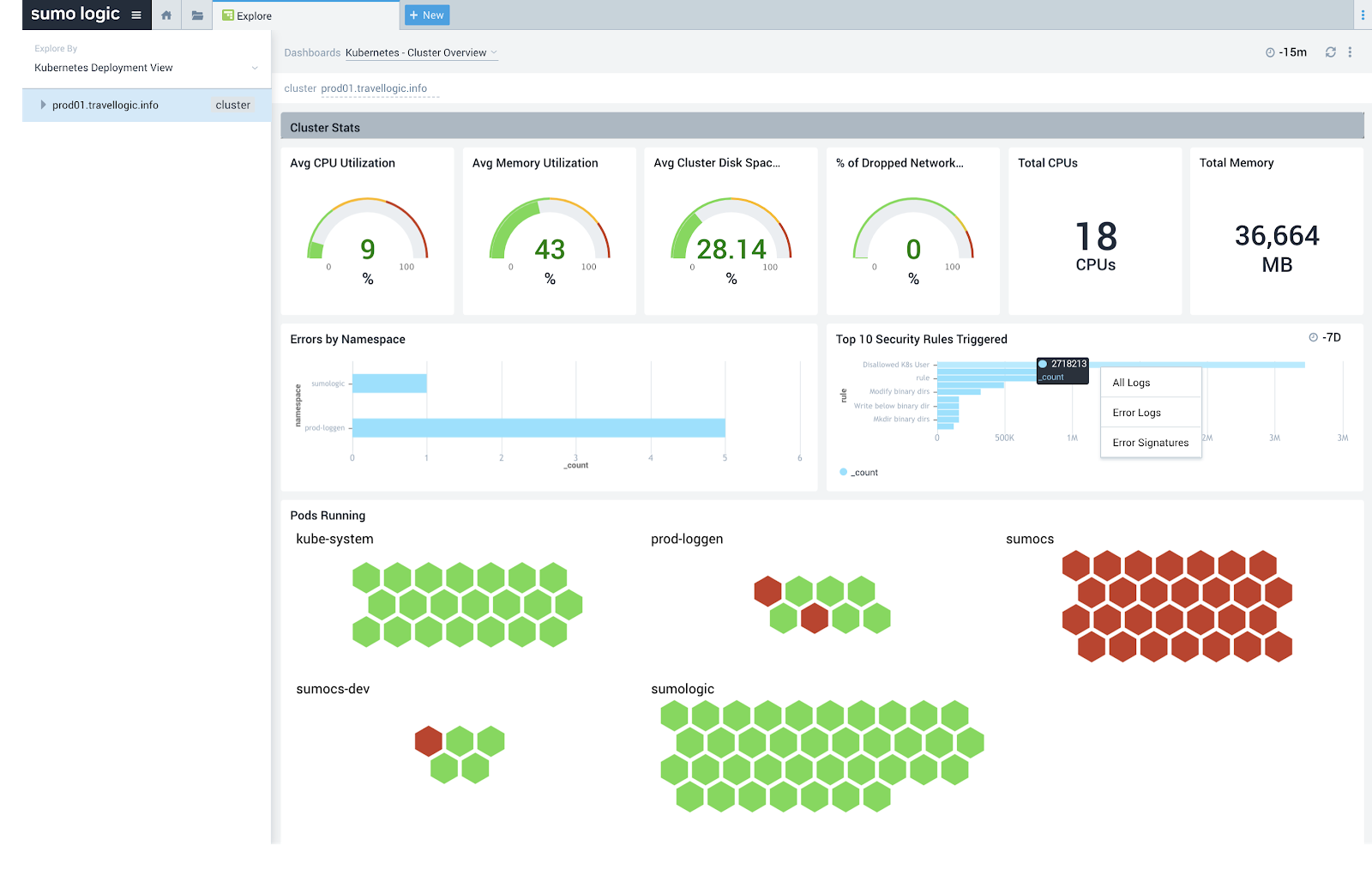The width and height of the screenshot is (1372, 870).
Task: Click the first red hexagon pod in prod-loggen
Action: 767,591
